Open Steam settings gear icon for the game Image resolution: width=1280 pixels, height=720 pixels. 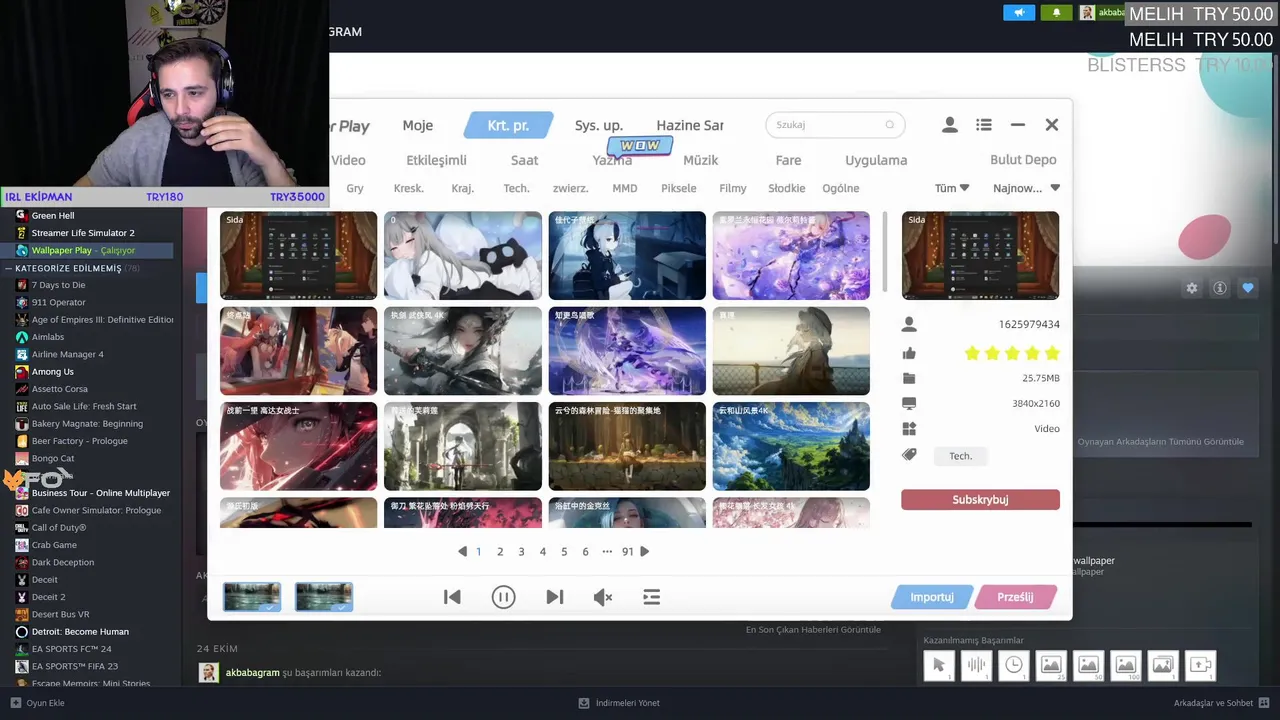tap(1191, 288)
